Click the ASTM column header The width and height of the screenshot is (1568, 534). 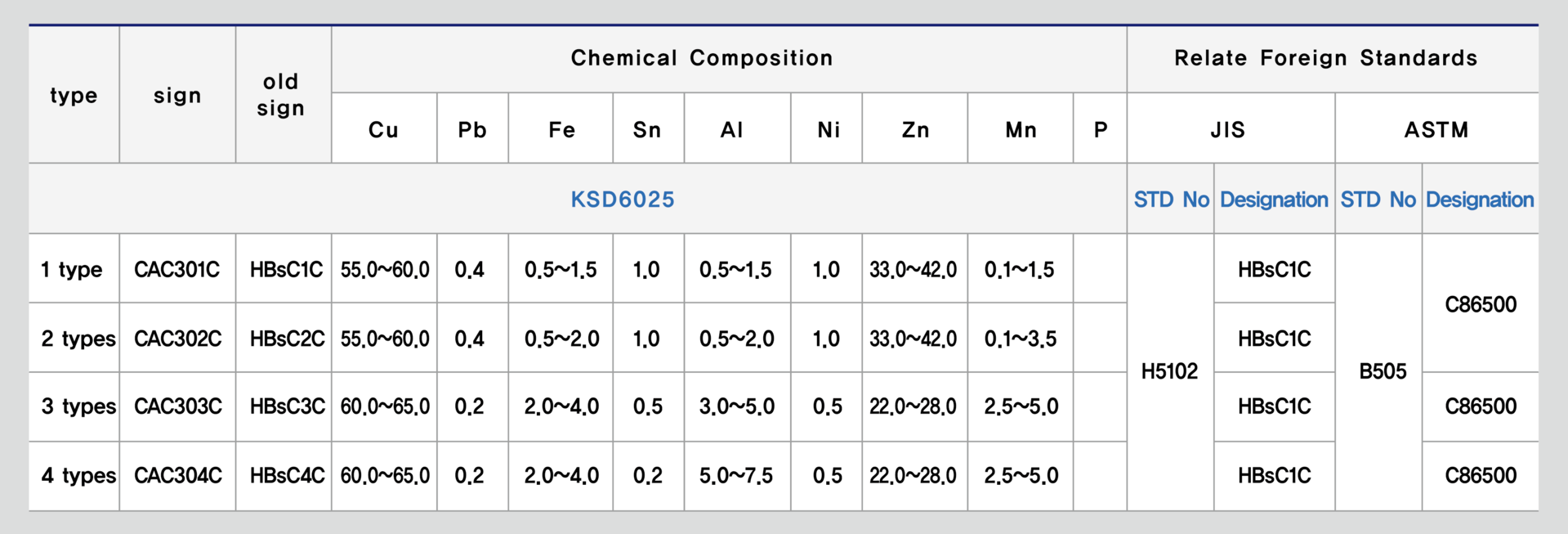tap(1436, 129)
